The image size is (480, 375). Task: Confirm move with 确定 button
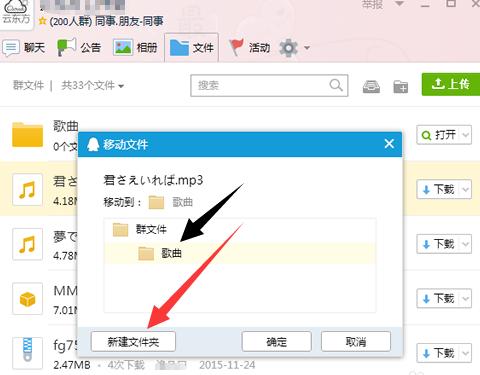[x=276, y=342]
